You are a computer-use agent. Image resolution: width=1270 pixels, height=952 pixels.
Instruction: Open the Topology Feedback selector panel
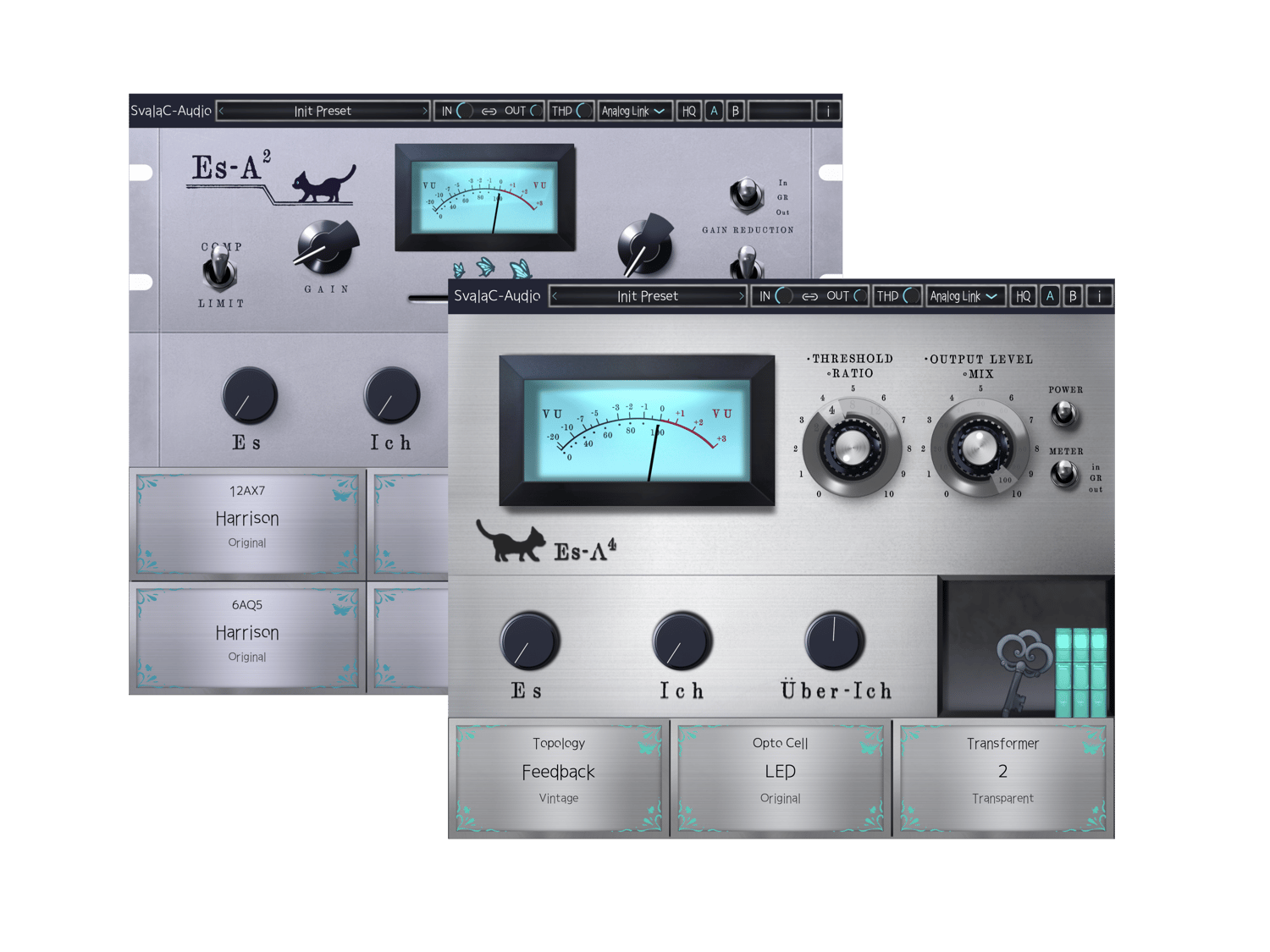(x=559, y=777)
